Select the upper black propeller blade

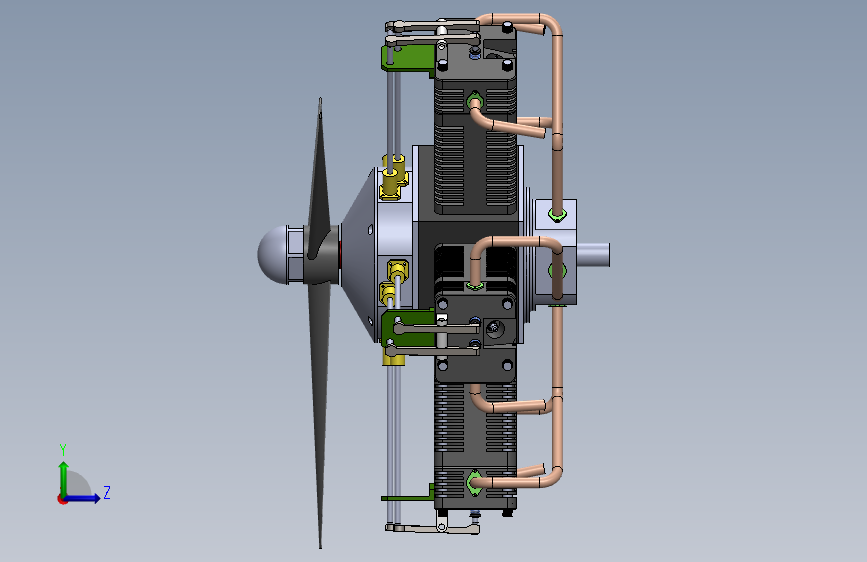click(319, 177)
